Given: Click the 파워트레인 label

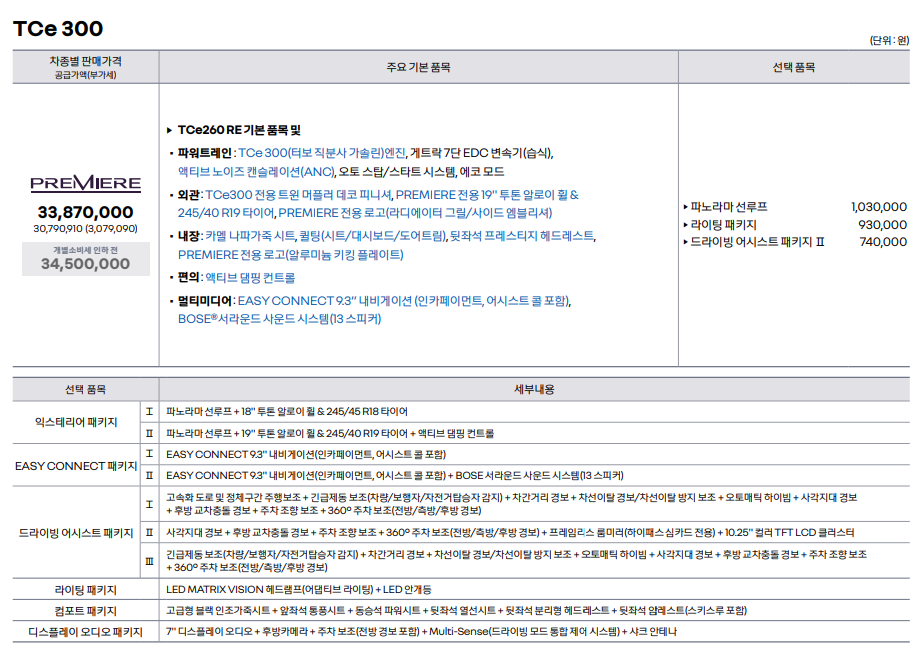Looking at the screenshot, I should pos(205,153).
